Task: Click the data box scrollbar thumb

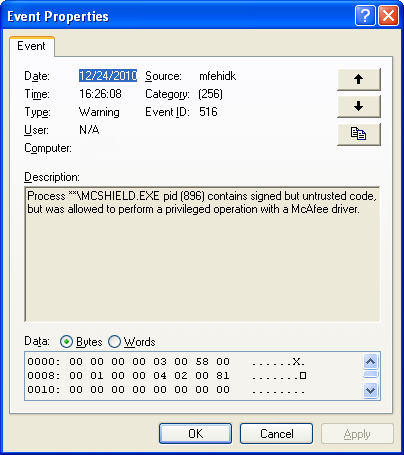Action: click(371, 374)
